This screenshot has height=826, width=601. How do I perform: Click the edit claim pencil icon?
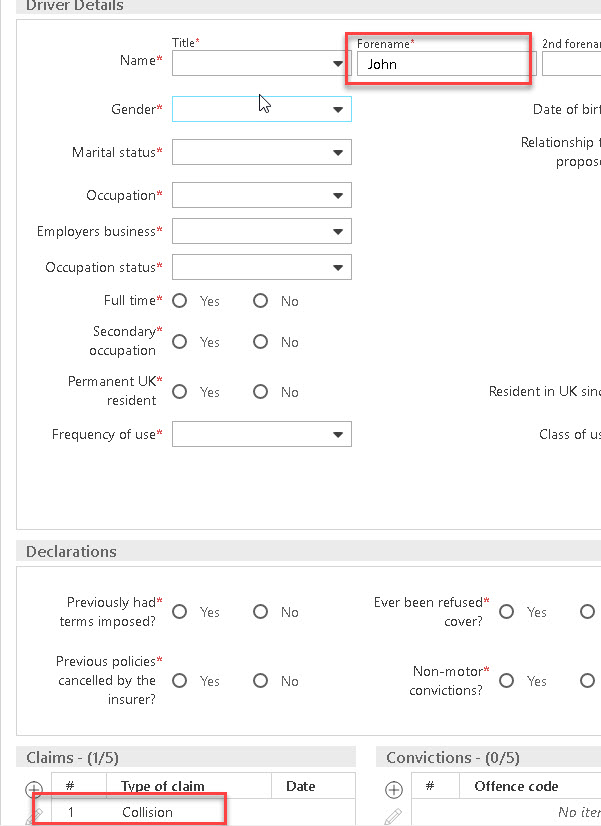(x=34, y=815)
